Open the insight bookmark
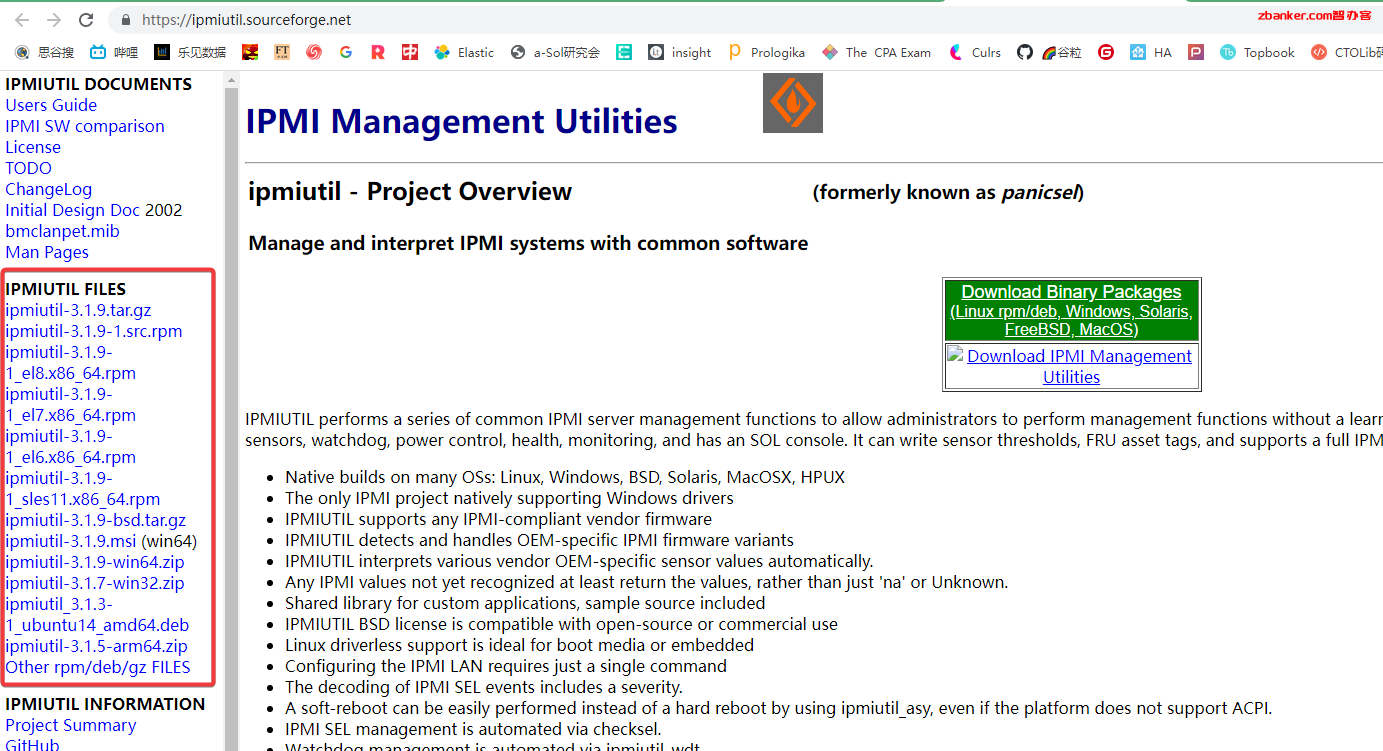Viewport: 1383px width, 751px height. tap(680, 52)
